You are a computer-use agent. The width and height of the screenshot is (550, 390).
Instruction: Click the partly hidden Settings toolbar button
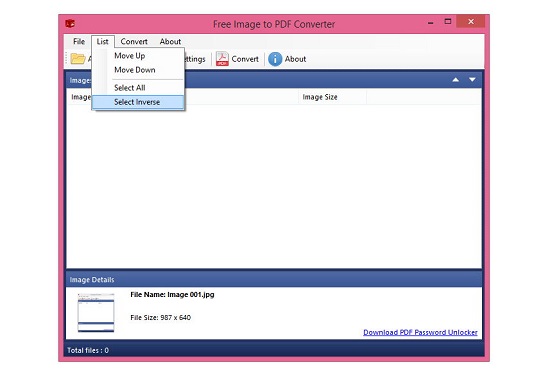click(195, 59)
